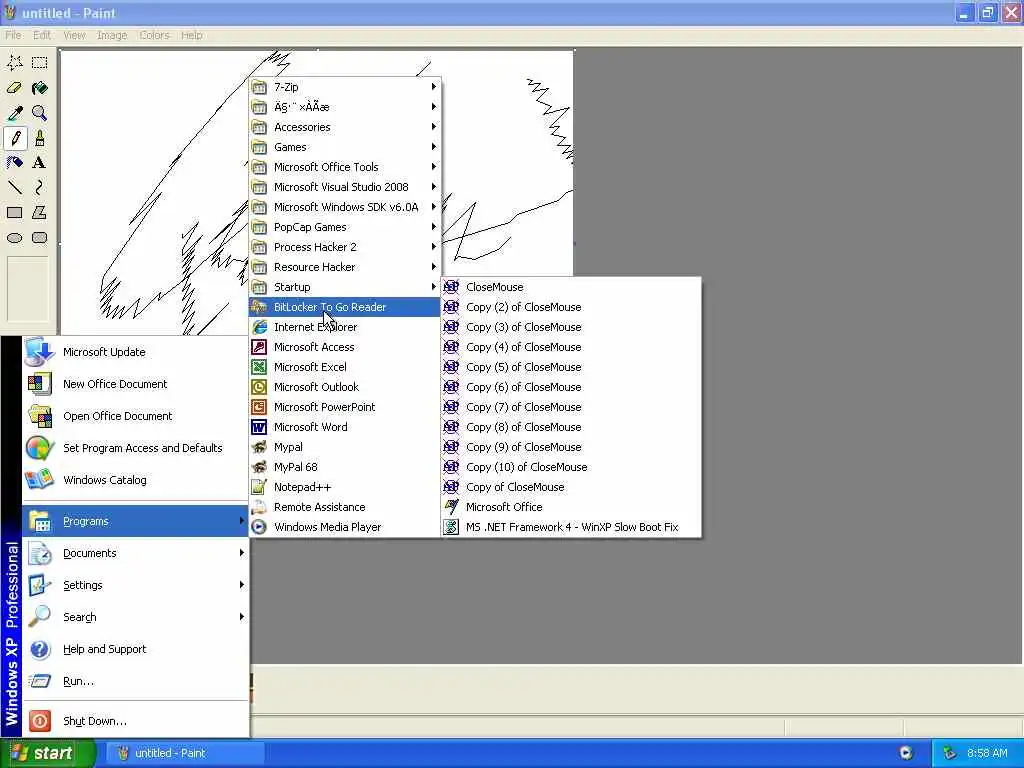The width and height of the screenshot is (1024, 768).
Task: Pick the Pick Color eyedropper tool
Action: click(x=14, y=113)
